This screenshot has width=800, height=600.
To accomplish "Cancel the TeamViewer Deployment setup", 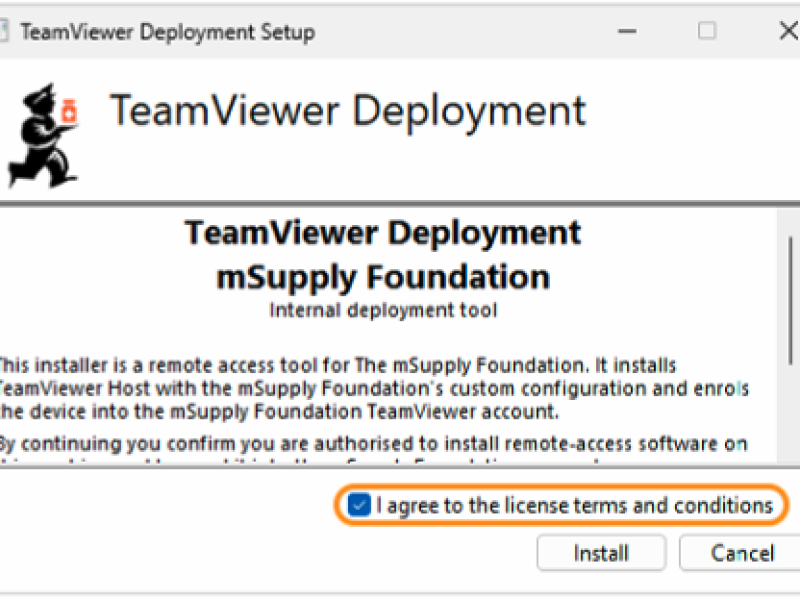I will 741,553.
